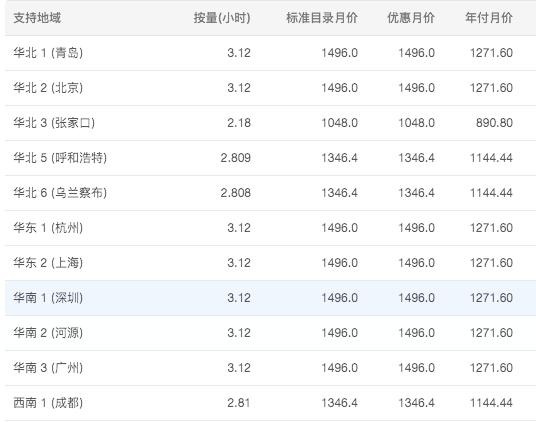
Task: Click the 支持地域 column header
Action: point(37,18)
